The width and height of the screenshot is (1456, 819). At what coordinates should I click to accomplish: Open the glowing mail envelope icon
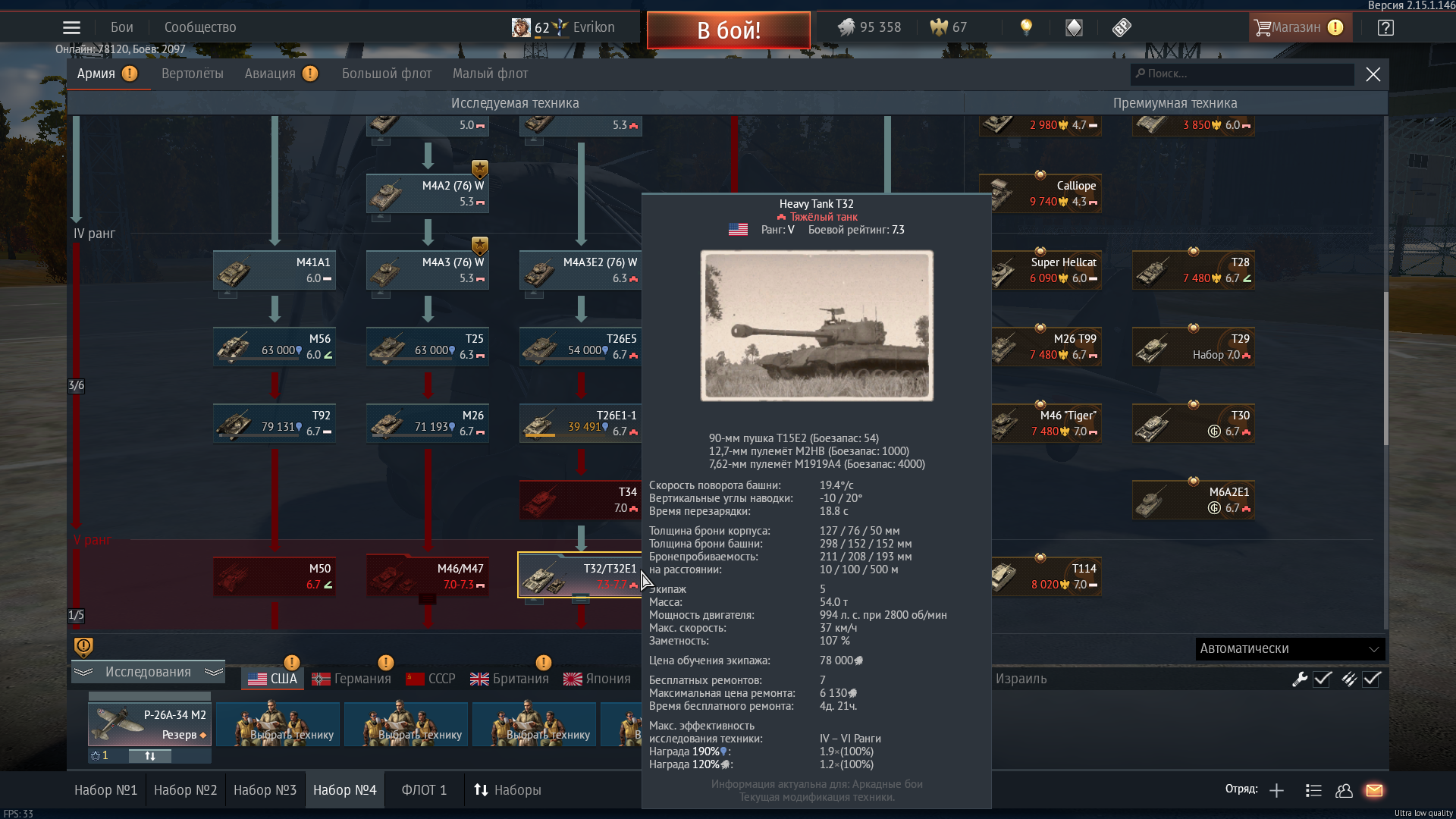(x=1374, y=790)
